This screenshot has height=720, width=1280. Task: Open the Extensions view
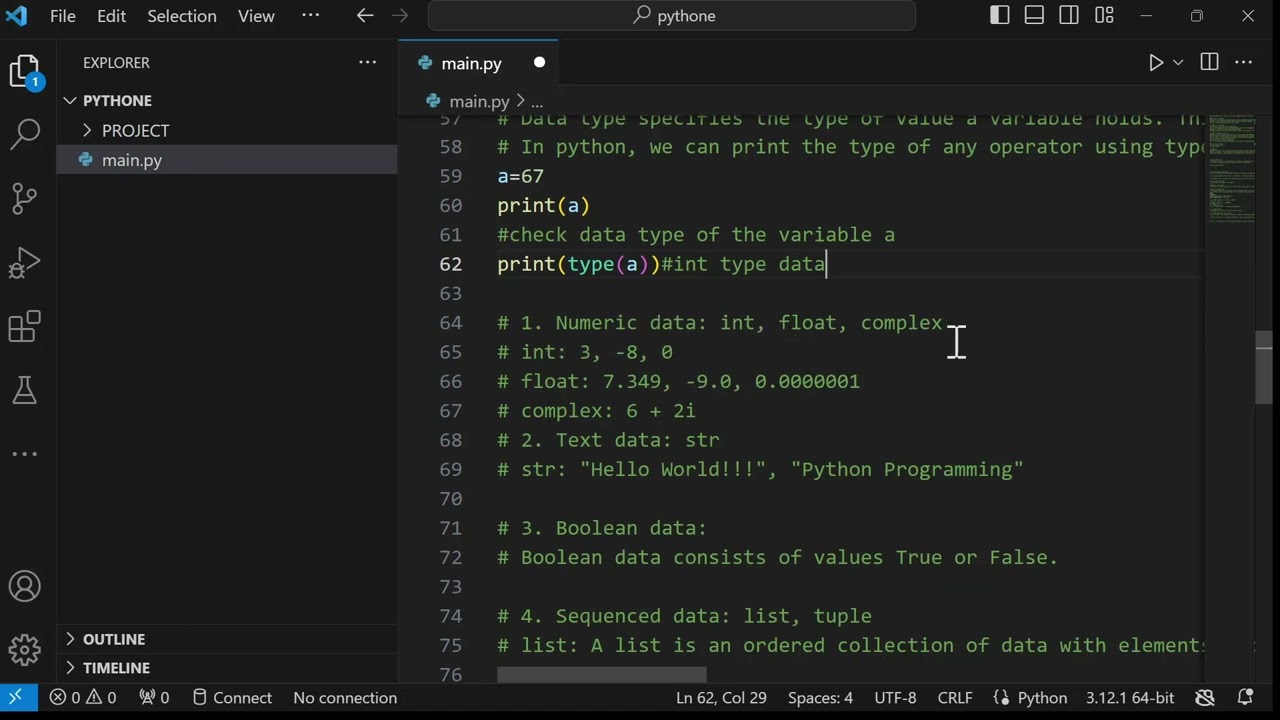pos(25,326)
